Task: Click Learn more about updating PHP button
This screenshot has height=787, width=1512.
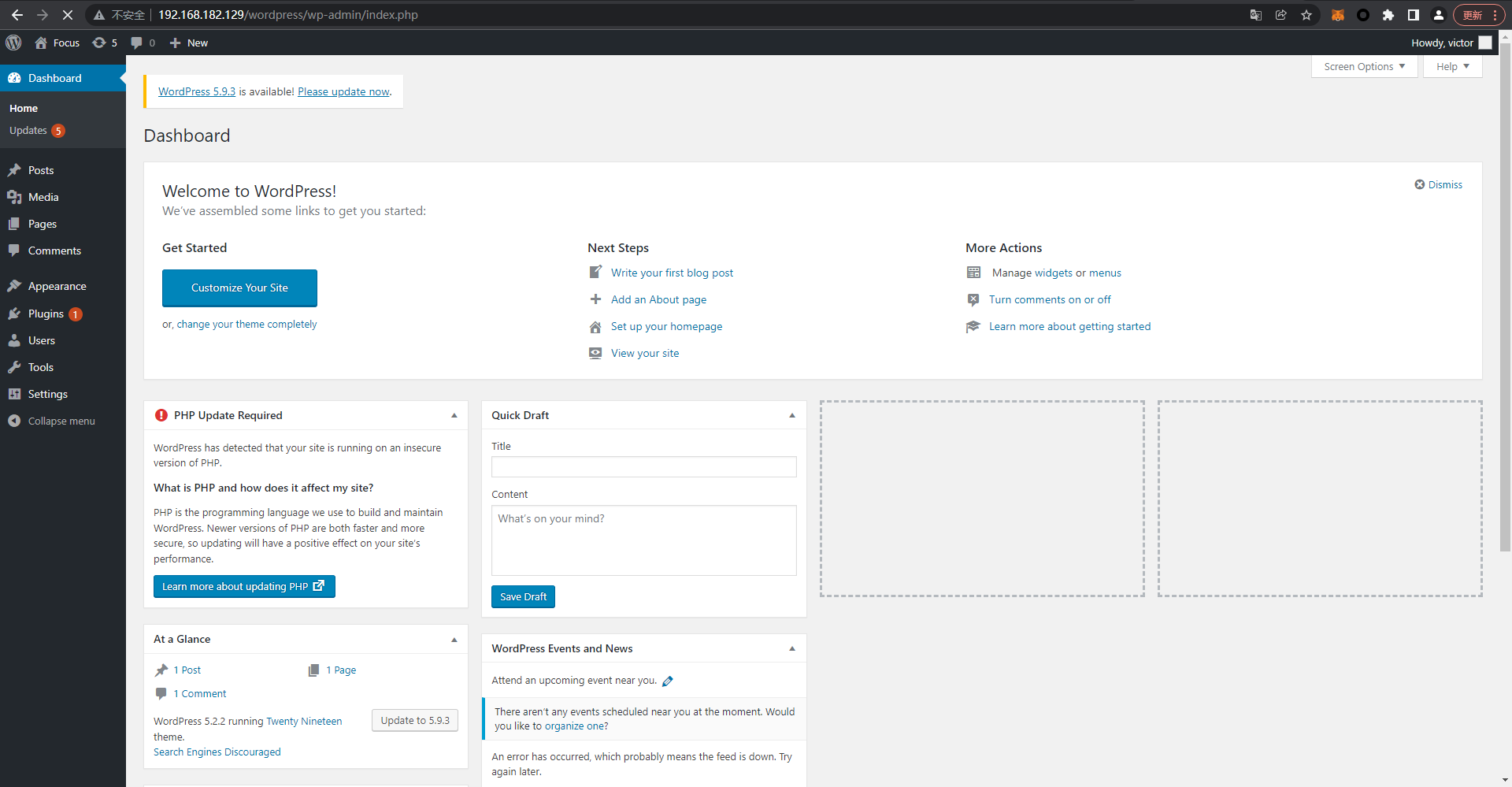Action: pyautogui.click(x=244, y=587)
